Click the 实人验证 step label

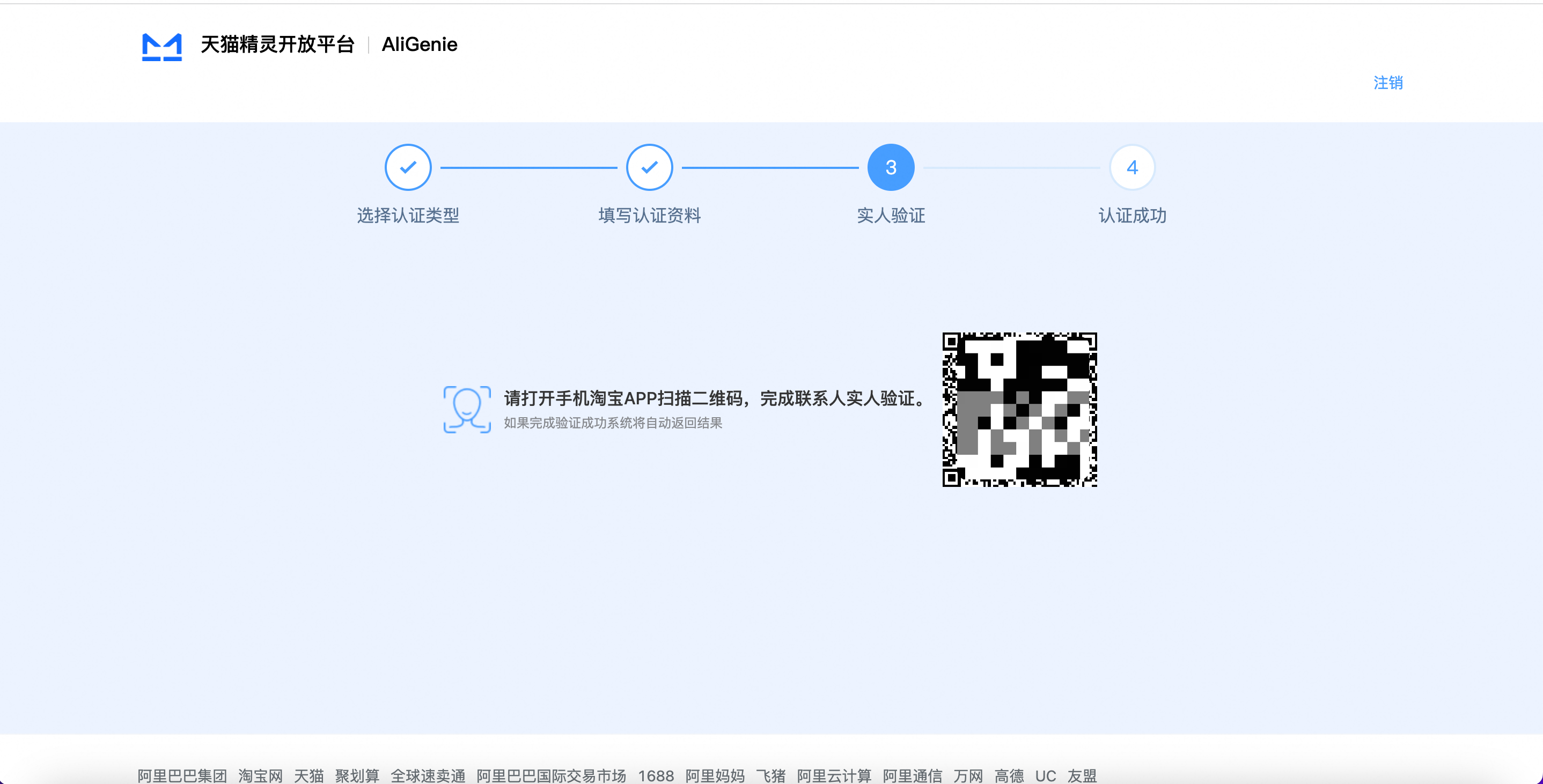pyautogui.click(x=891, y=216)
